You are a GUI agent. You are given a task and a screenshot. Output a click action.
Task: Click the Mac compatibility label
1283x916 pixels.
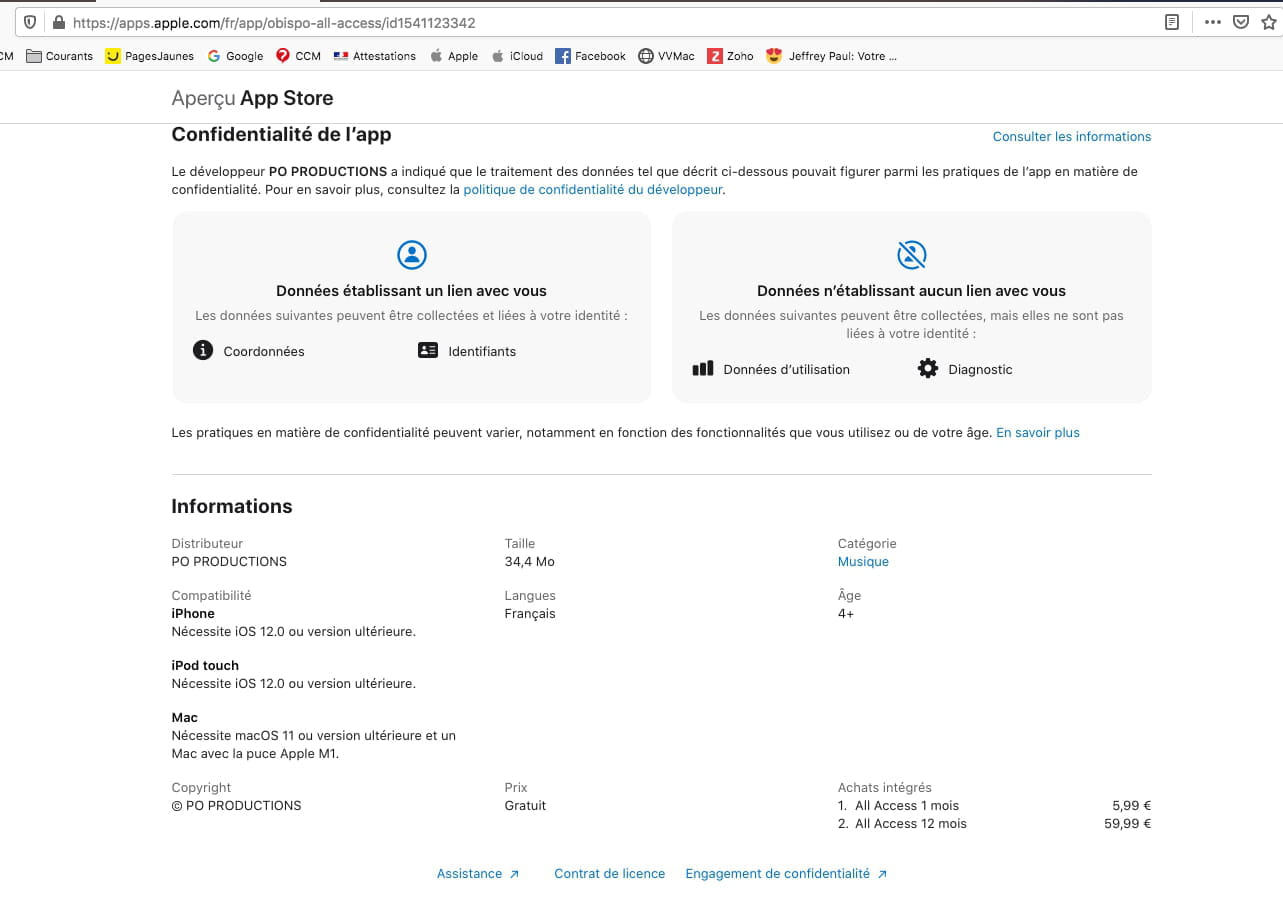185,718
